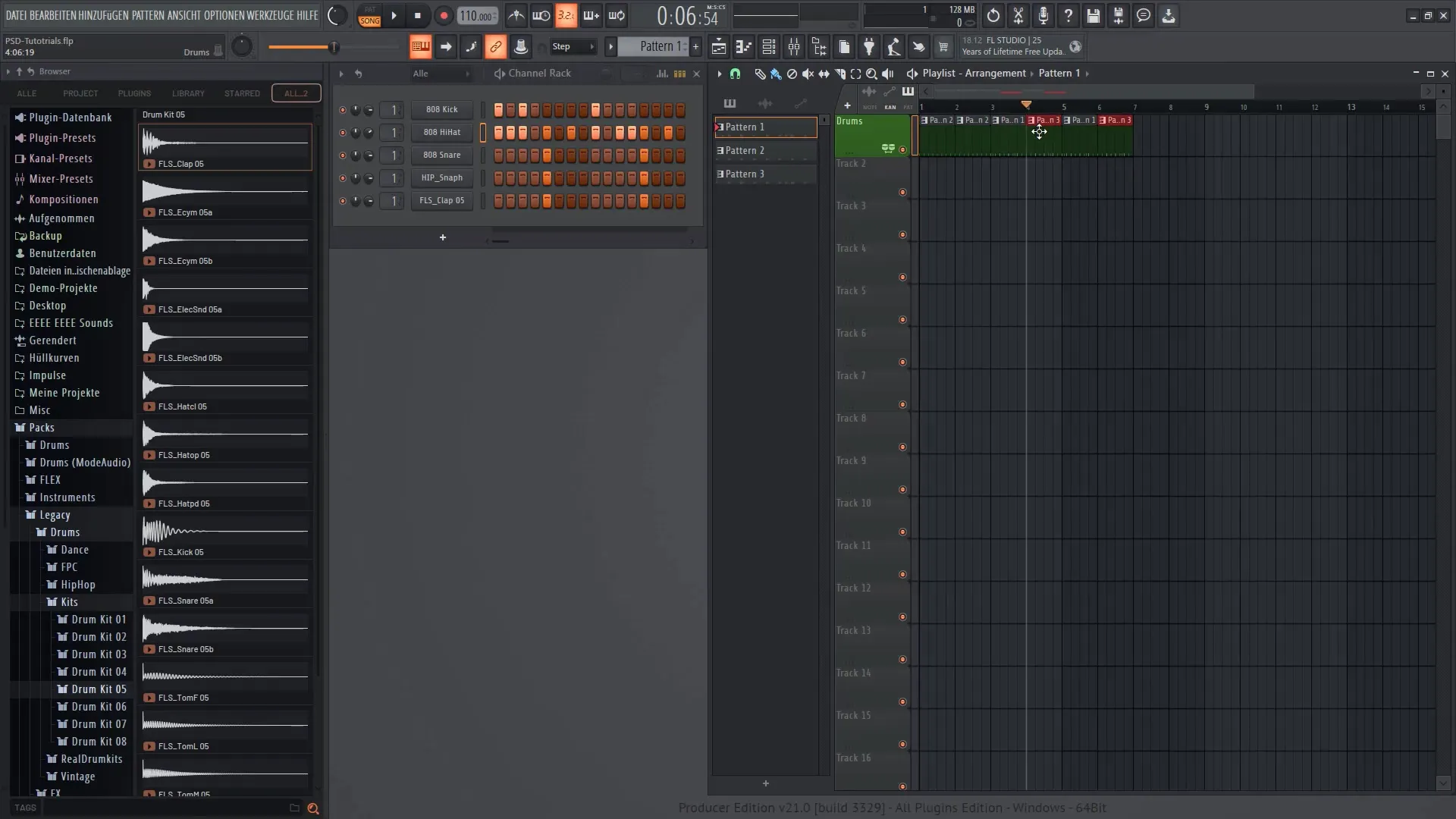Open Channel Rack options arrow menu

tap(341, 74)
